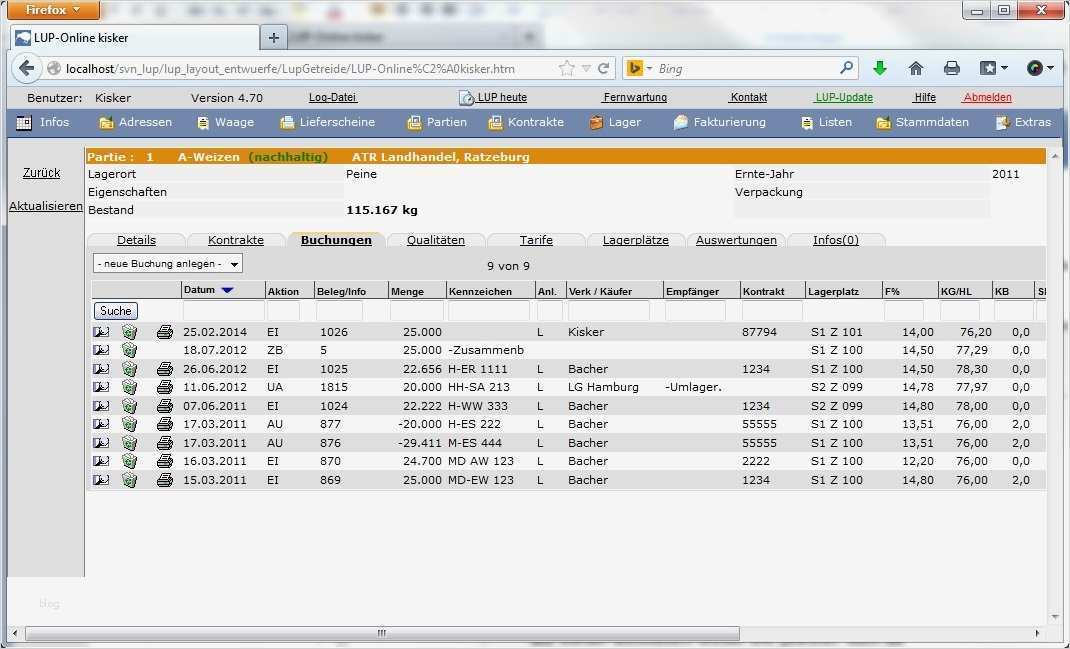The height and width of the screenshot is (649, 1070).
Task: Sort by Datum with blue arrow
Action: pyautogui.click(x=227, y=290)
